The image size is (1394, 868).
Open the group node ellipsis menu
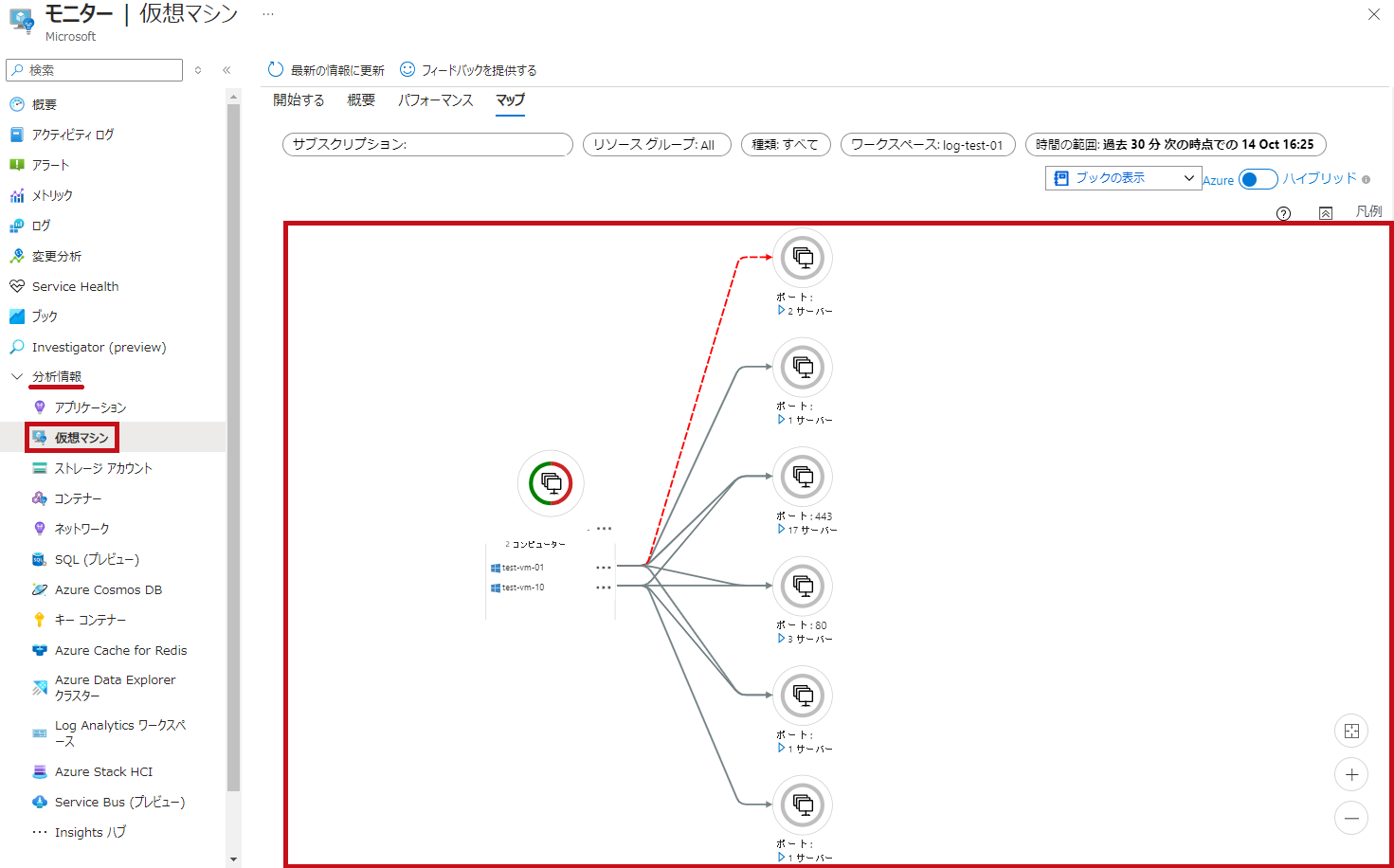tap(604, 529)
